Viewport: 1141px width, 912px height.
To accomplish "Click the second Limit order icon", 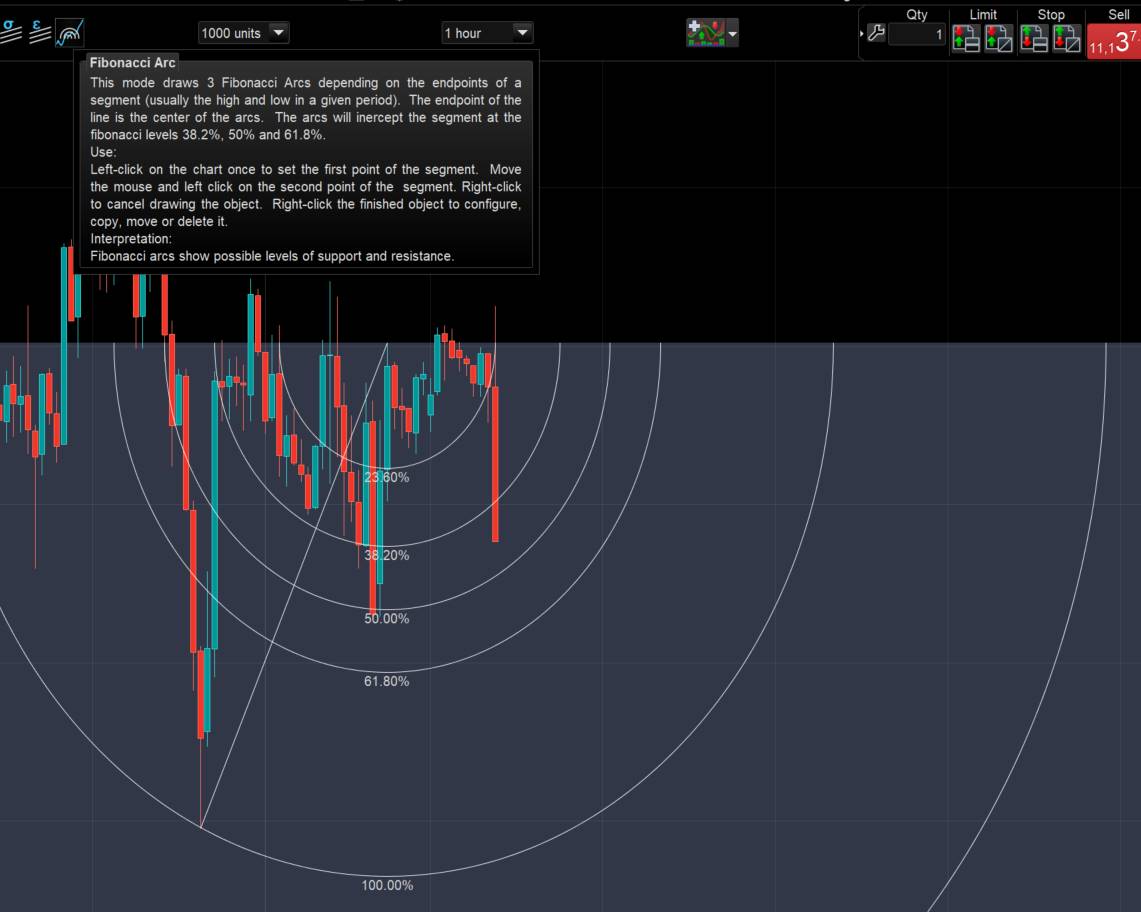I will coord(998,39).
